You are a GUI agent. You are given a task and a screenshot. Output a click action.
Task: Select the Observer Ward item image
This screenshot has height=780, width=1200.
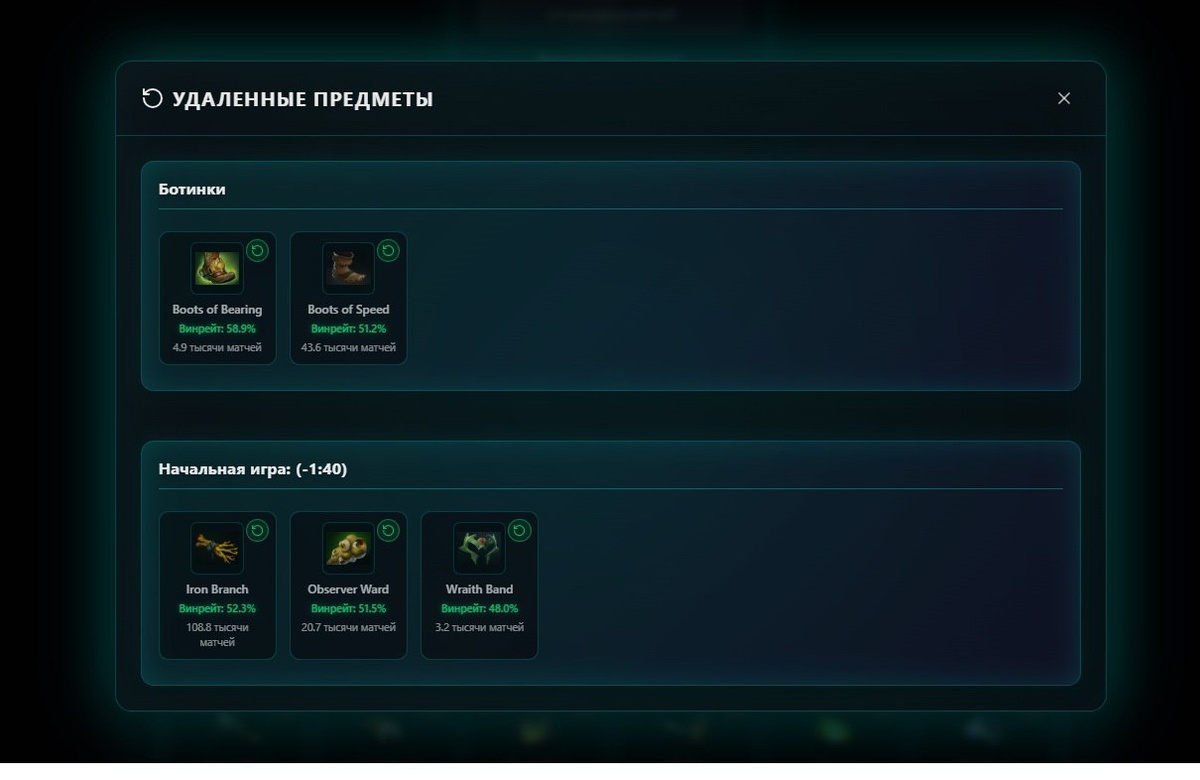coord(348,548)
